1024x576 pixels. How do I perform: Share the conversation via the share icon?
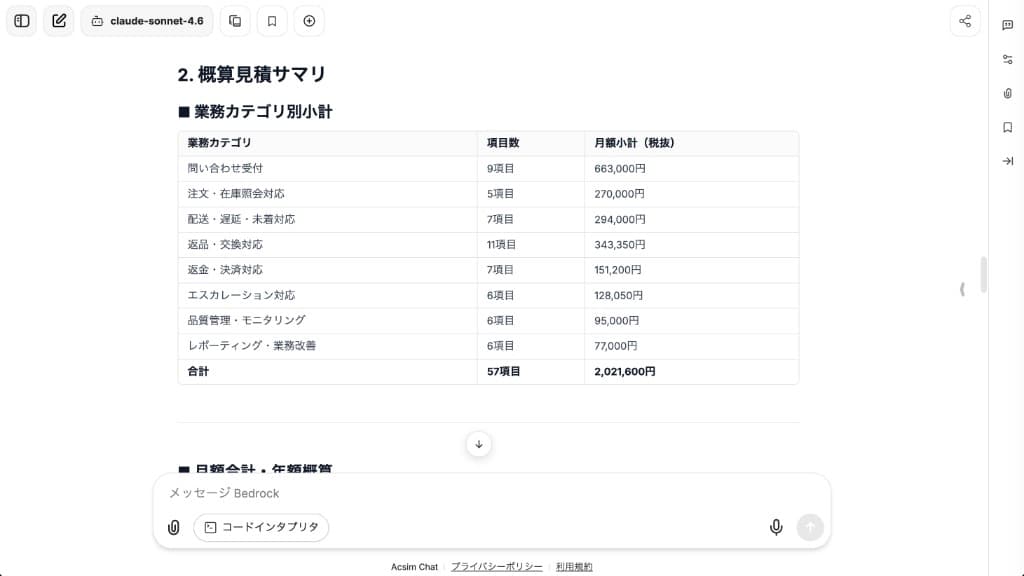coord(964,20)
